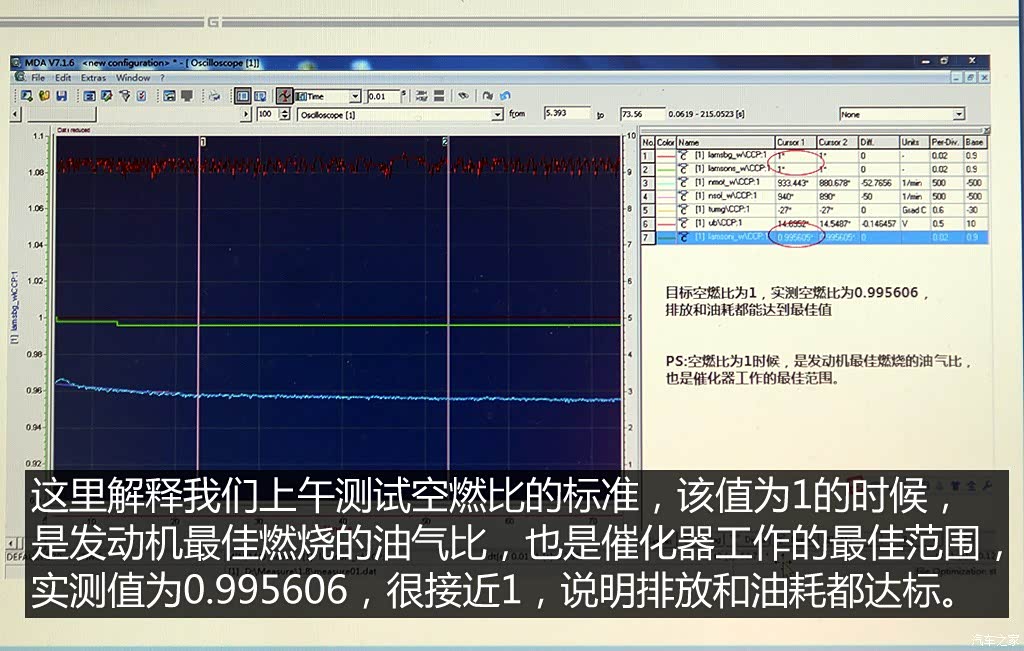Click the stacked horizontal bars icon in toolbar

[x=439, y=96]
